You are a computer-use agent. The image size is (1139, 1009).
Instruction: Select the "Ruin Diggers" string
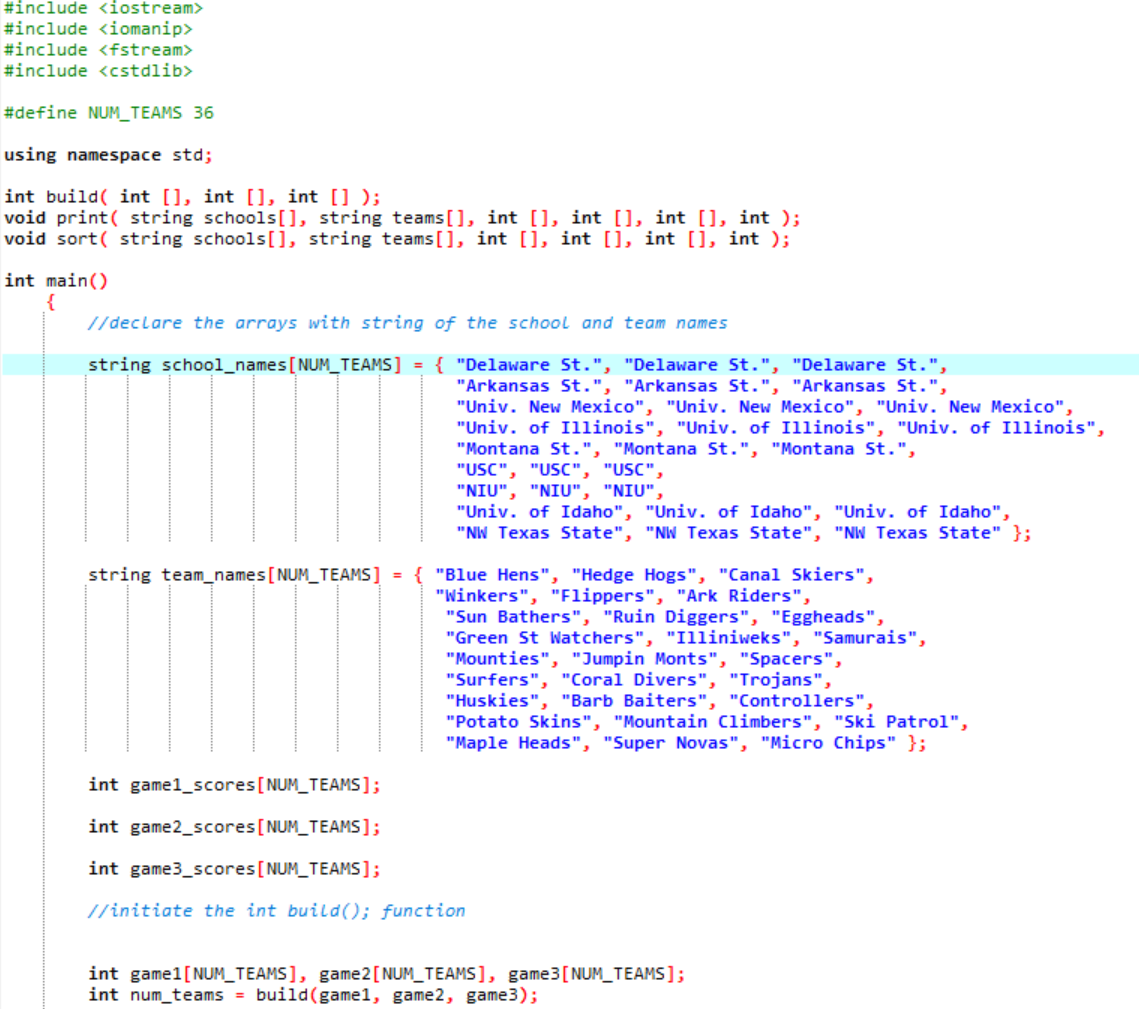click(x=676, y=617)
